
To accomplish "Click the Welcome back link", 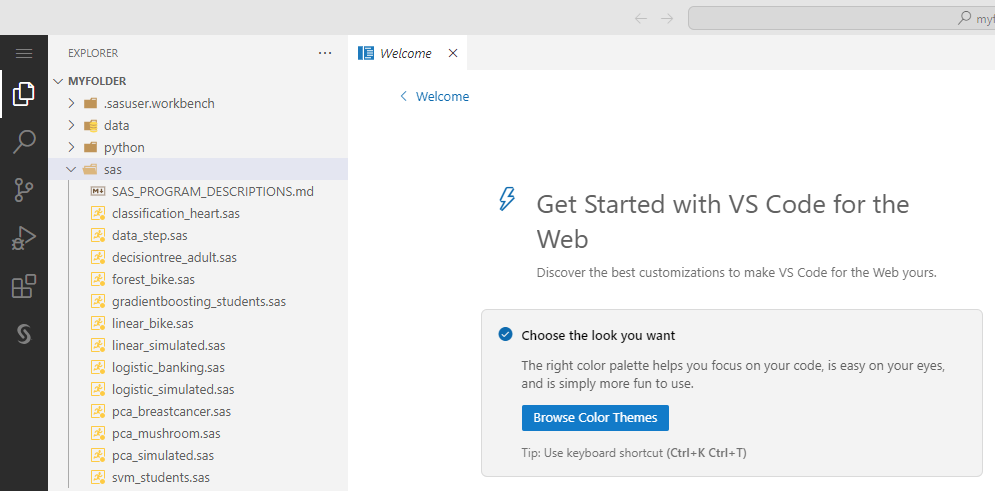I will [x=434, y=97].
